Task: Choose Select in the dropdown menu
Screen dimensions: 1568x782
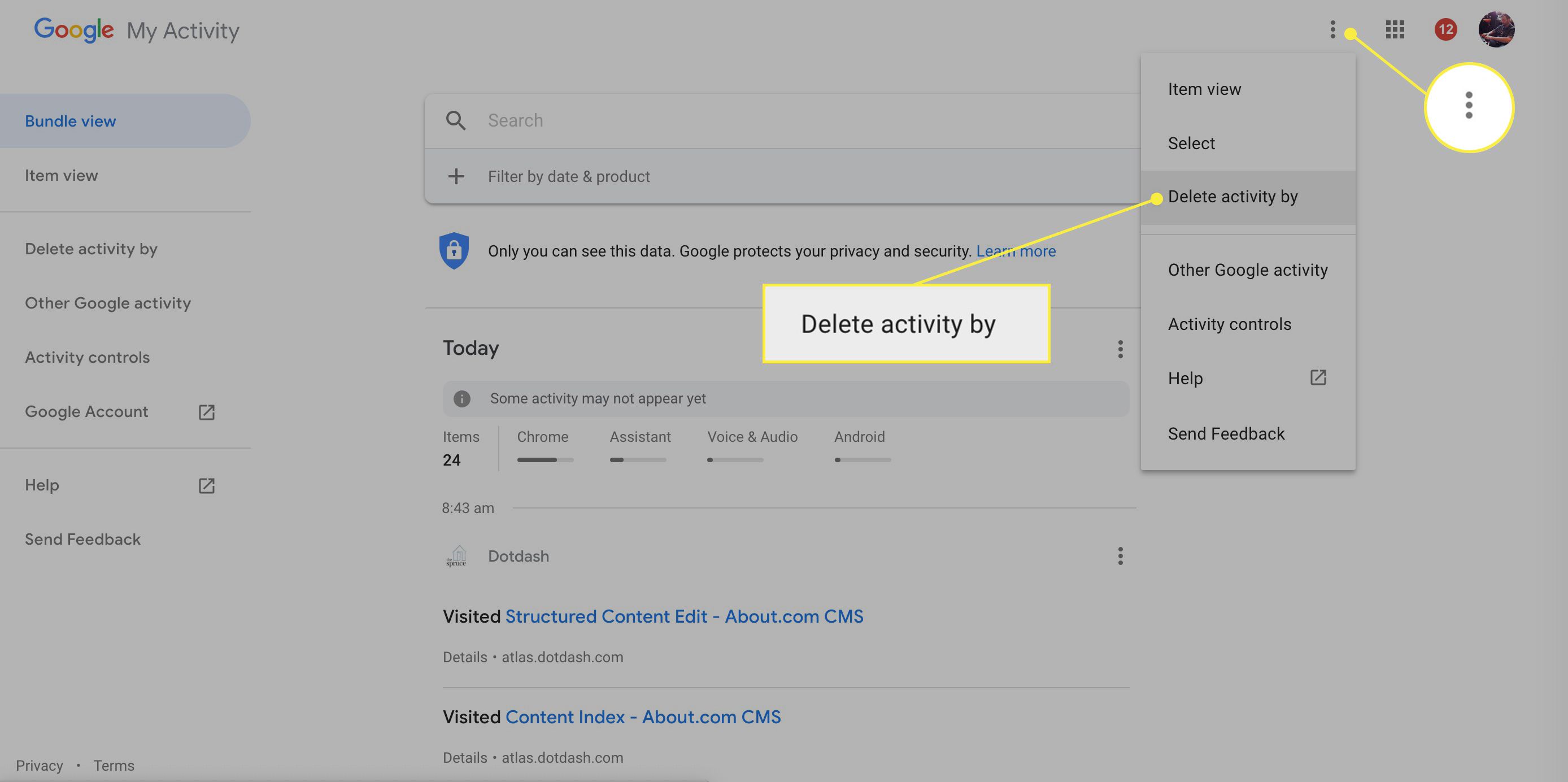Action: click(x=1248, y=144)
